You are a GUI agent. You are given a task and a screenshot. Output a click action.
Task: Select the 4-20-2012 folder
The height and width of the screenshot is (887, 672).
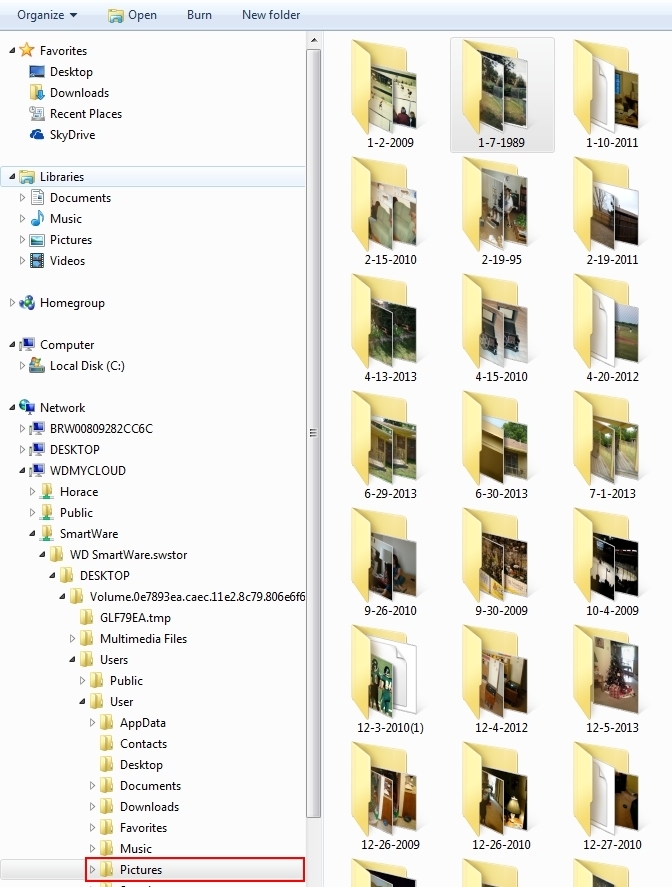612,329
